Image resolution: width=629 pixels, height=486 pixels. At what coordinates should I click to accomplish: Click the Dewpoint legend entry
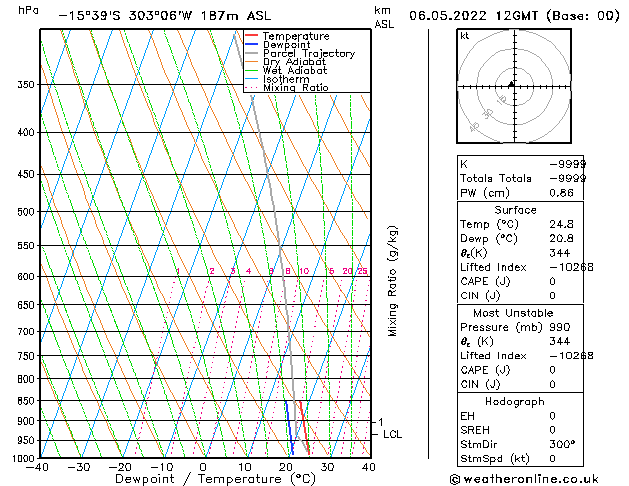tap(286, 45)
